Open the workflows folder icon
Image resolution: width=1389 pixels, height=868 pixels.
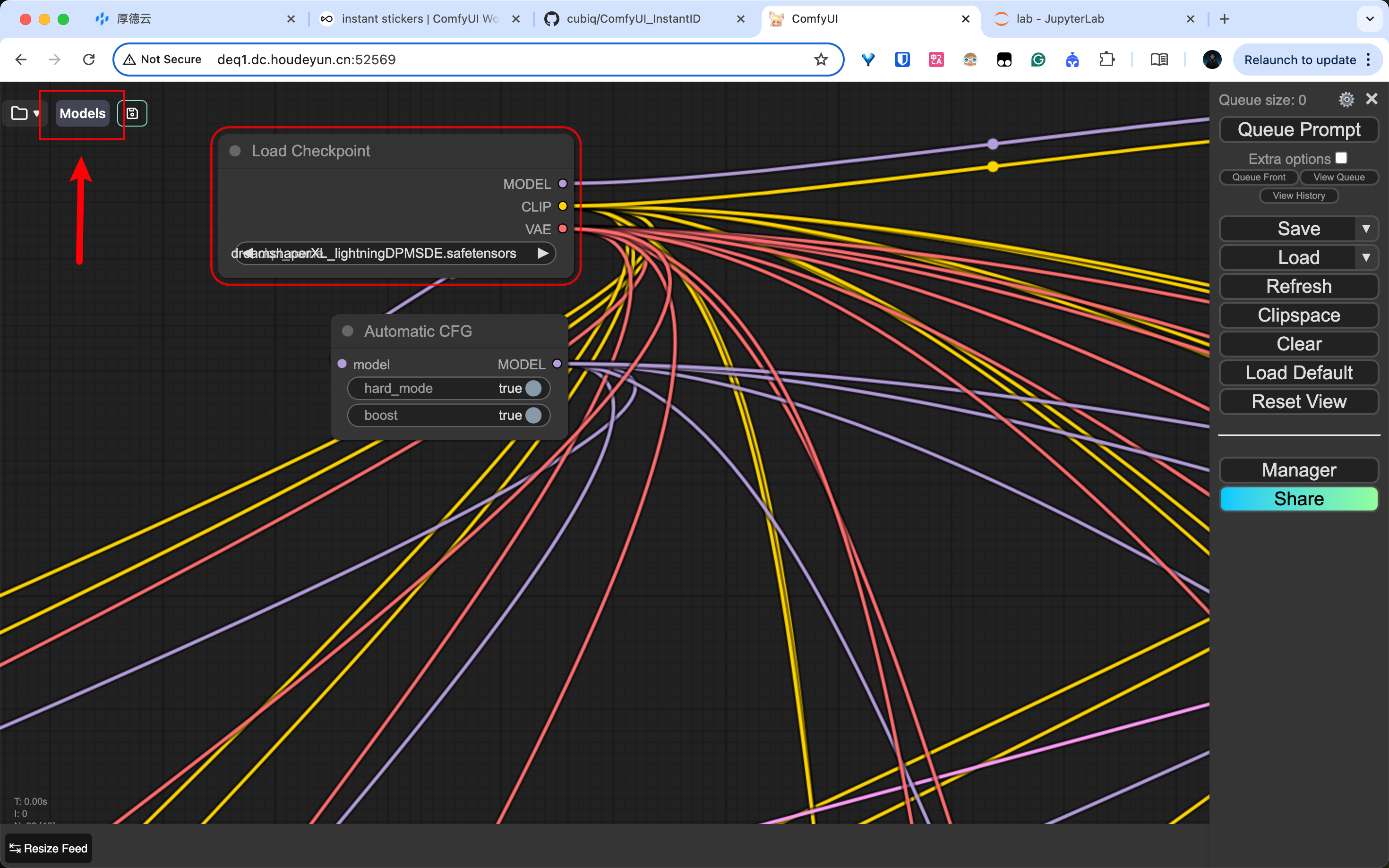tap(19, 113)
